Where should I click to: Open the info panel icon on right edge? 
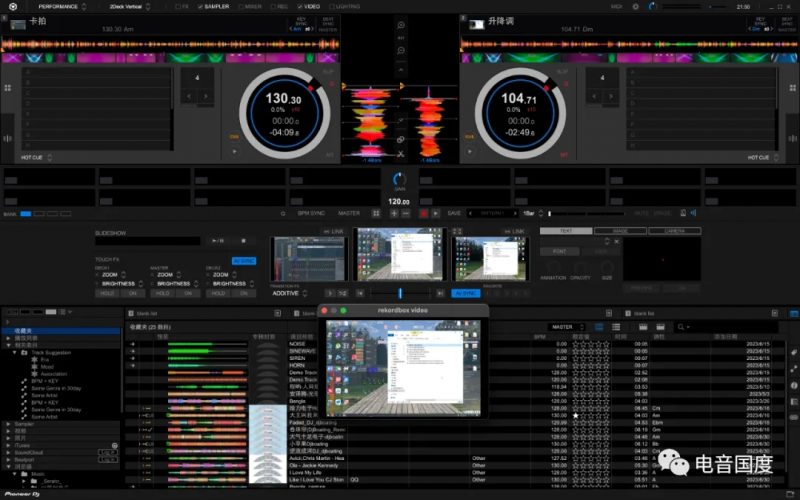click(x=794, y=385)
